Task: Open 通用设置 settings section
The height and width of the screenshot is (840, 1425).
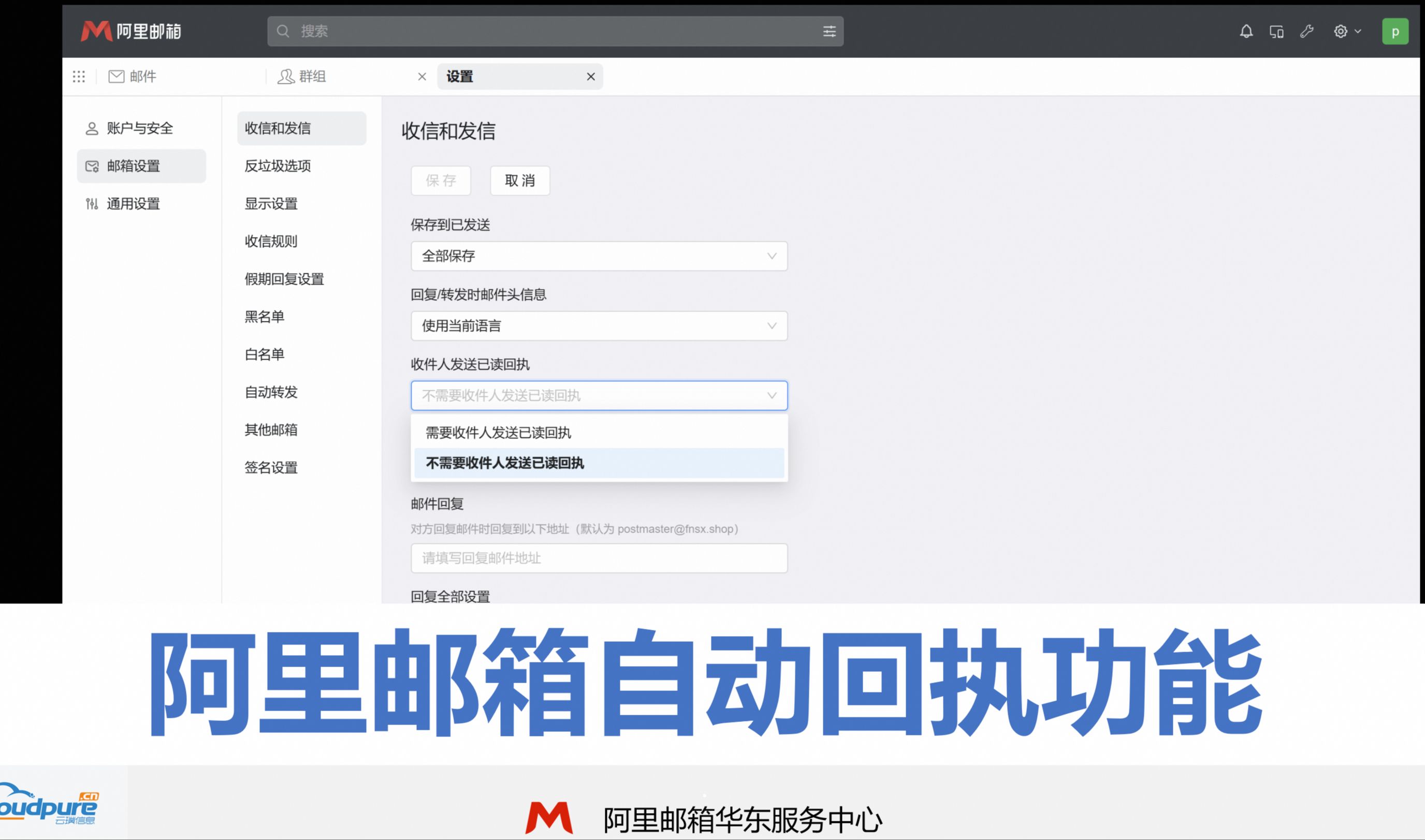Action: [x=141, y=204]
